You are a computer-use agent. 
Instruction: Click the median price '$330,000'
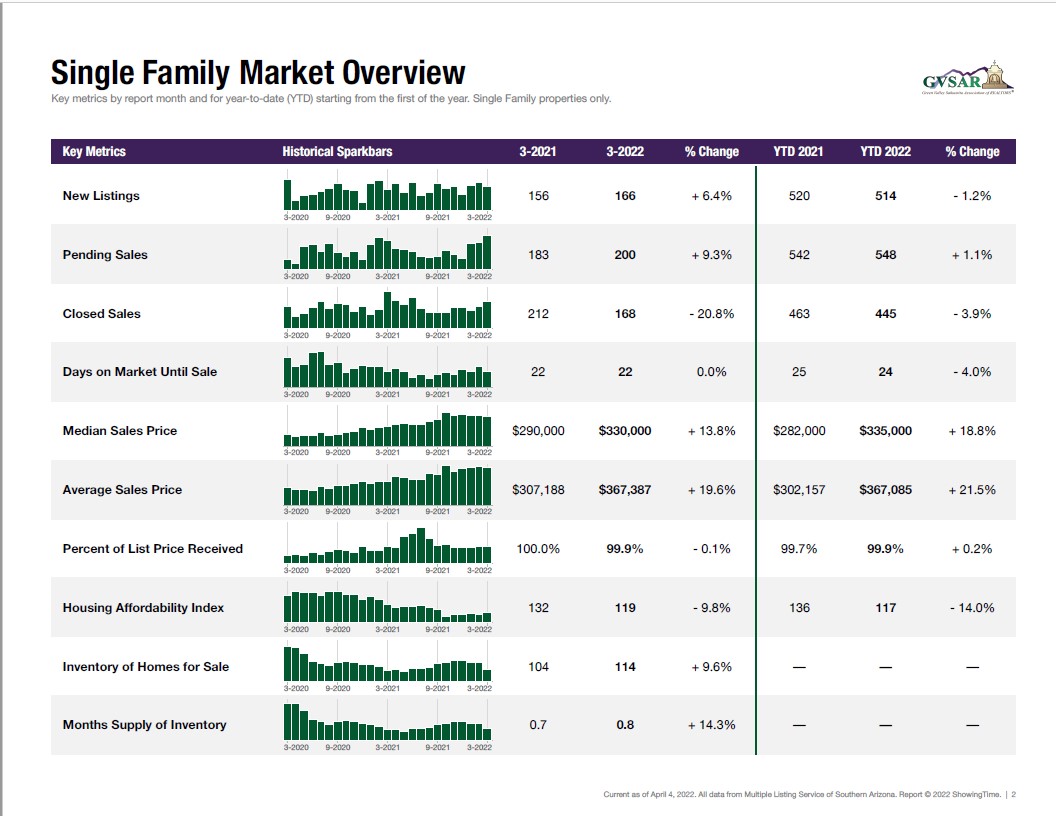625,431
